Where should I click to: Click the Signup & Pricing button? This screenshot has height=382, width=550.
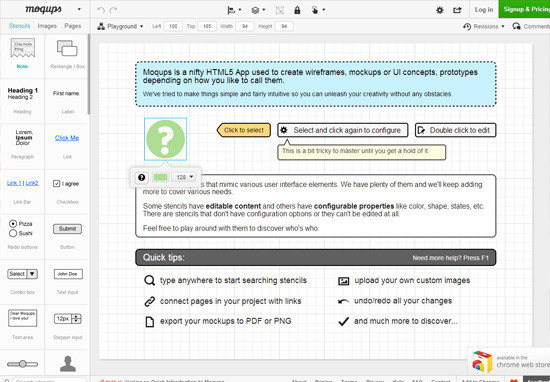(525, 9)
